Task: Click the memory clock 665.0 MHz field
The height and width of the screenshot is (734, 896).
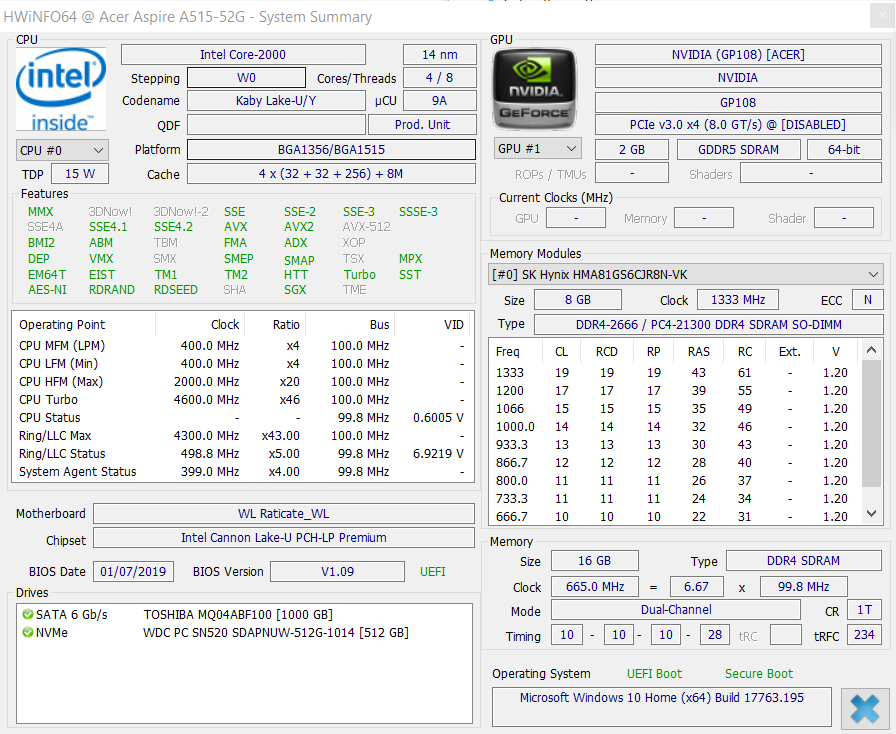Action: click(x=594, y=587)
